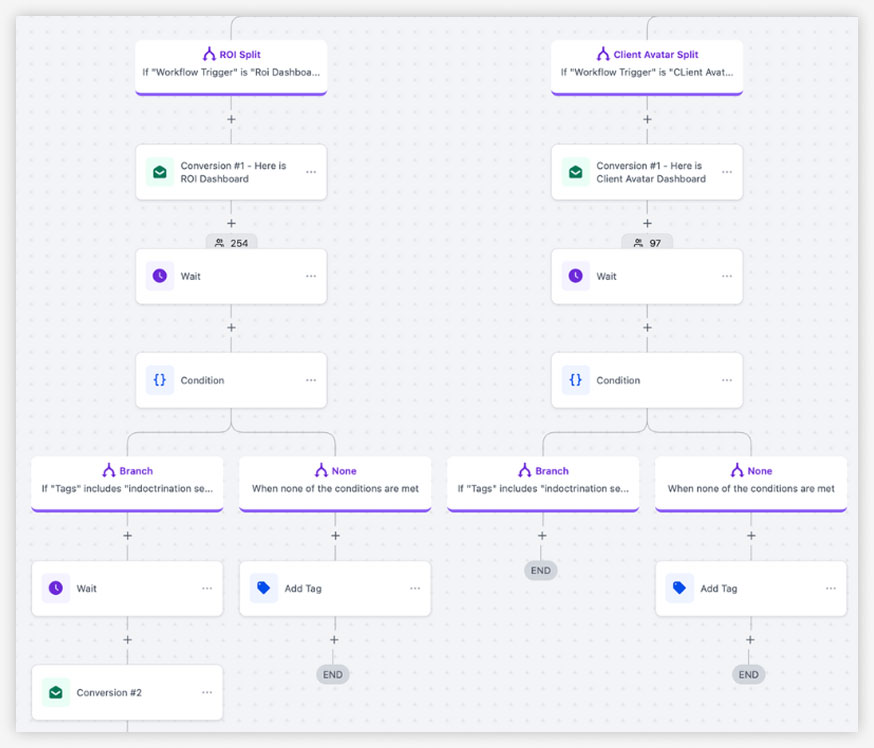The image size is (874, 748).
Task: Click the email icon on ROI Dashboard conversion step
Action: (160, 172)
